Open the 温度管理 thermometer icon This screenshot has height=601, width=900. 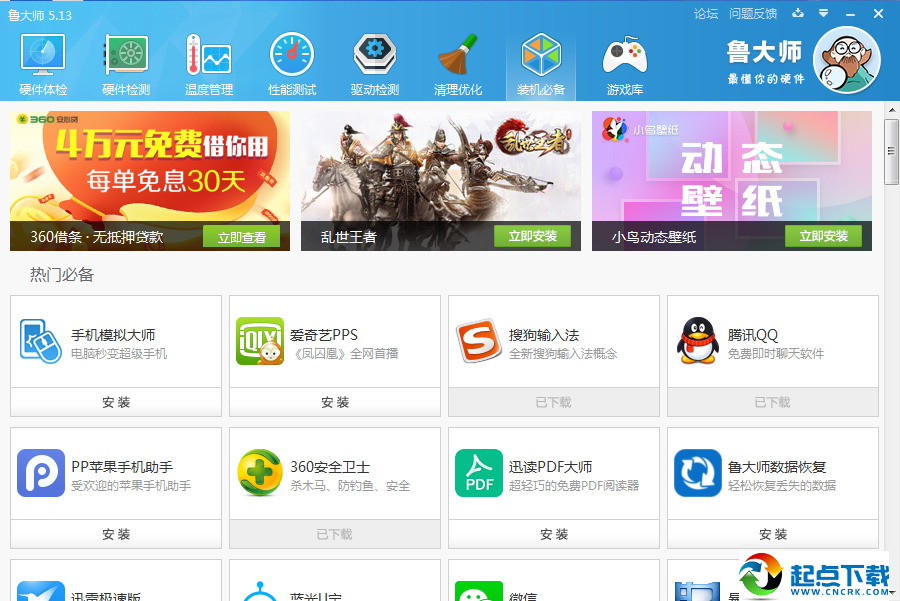click(209, 55)
